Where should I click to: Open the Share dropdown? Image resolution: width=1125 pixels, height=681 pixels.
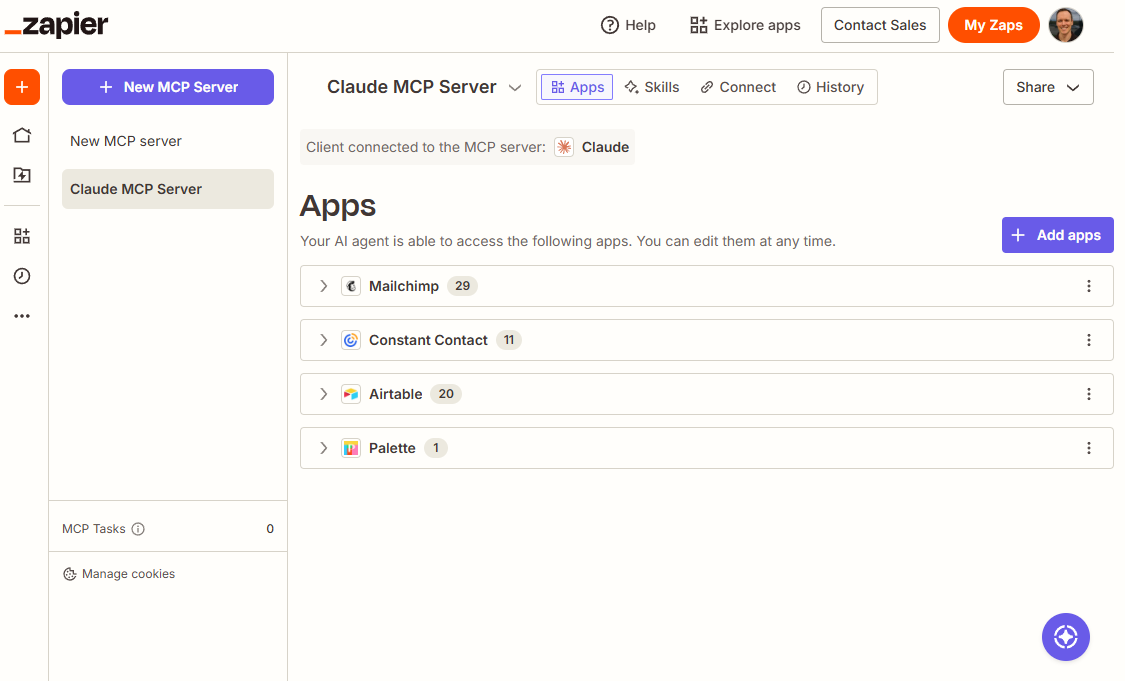(x=1048, y=87)
